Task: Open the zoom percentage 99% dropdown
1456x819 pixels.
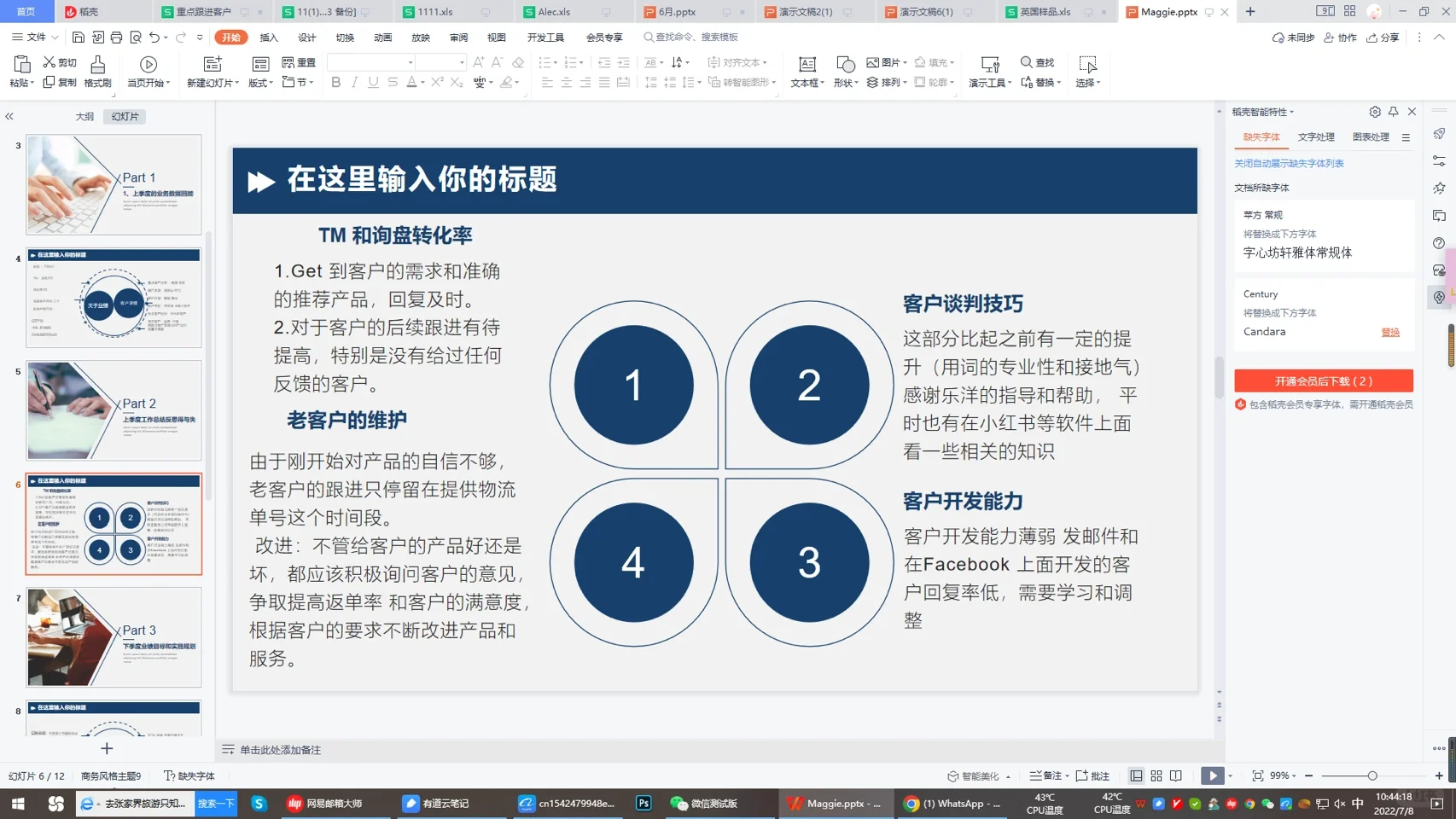Action: (1283, 775)
